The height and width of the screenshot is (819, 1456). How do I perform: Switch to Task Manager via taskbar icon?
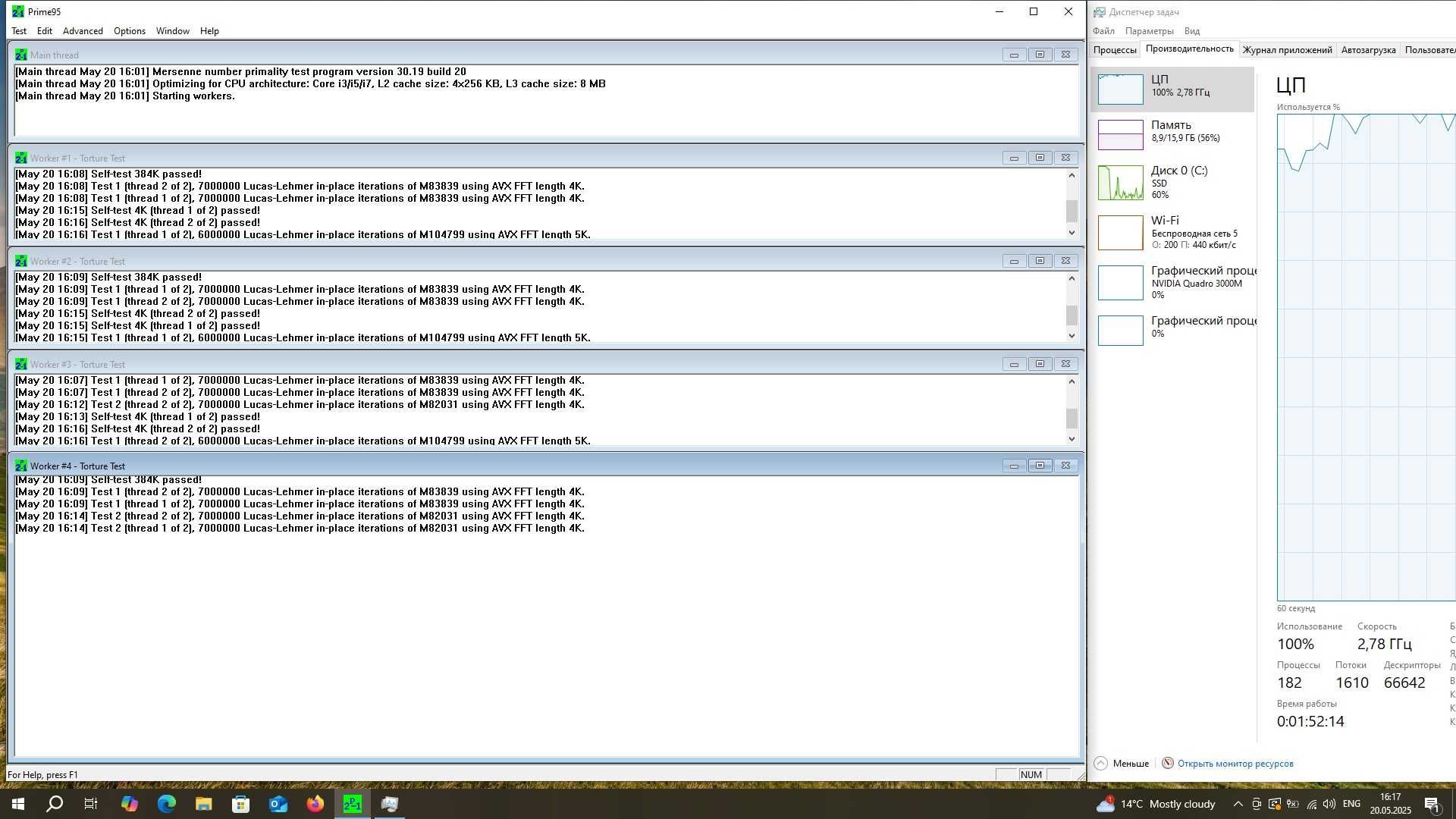tap(390, 804)
